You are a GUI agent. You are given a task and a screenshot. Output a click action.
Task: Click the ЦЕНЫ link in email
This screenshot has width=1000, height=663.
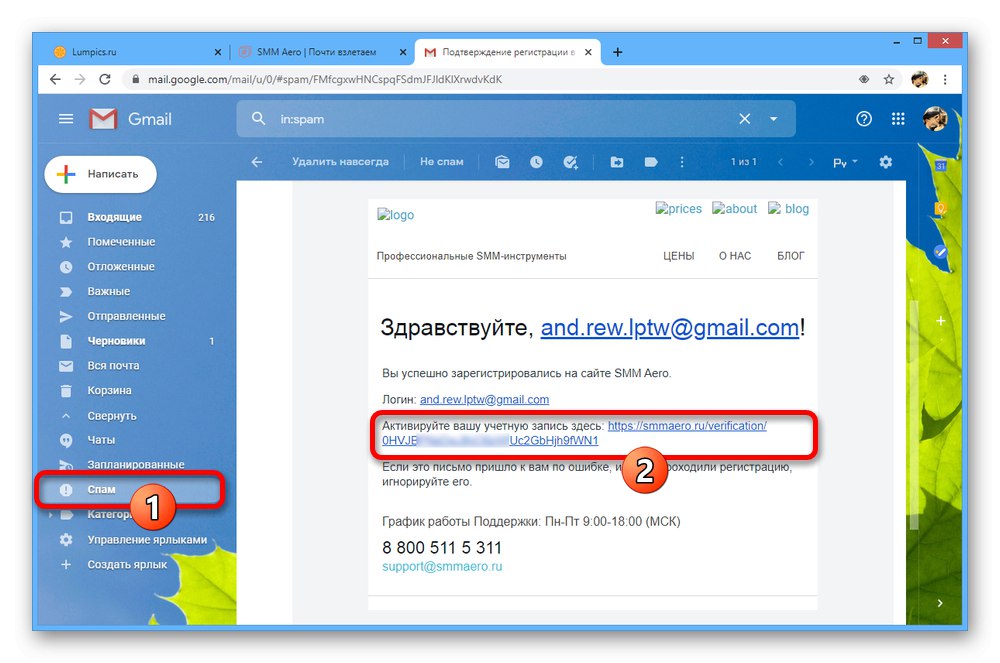pyautogui.click(x=679, y=256)
